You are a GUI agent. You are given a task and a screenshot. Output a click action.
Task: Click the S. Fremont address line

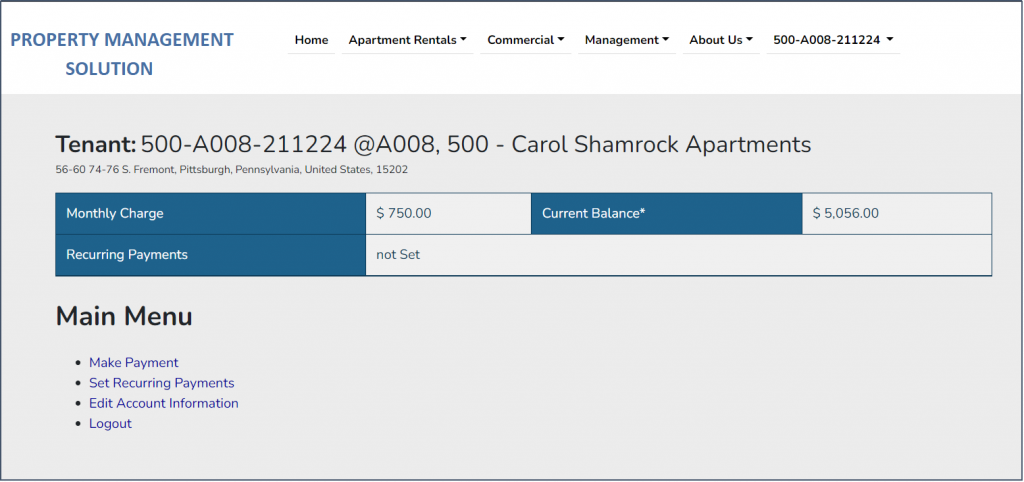[231, 170]
